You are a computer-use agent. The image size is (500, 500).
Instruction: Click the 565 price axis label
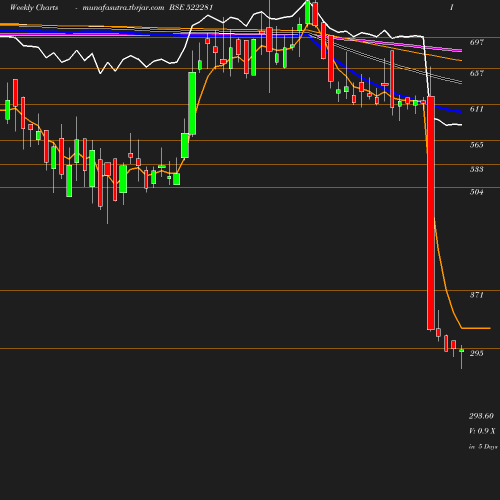pos(477,145)
